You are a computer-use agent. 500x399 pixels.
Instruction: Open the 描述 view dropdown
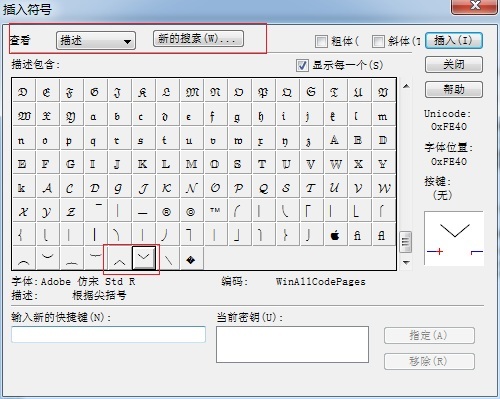[x=96, y=41]
